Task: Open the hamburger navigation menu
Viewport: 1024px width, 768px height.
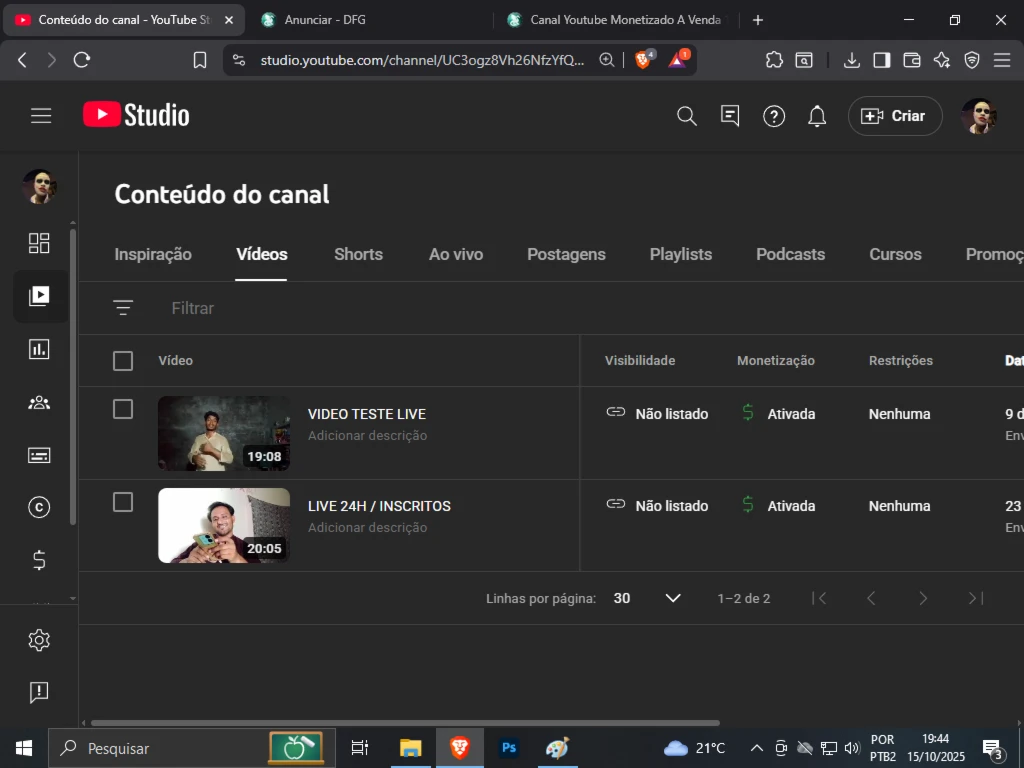Action: pyautogui.click(x=41, y=116)
